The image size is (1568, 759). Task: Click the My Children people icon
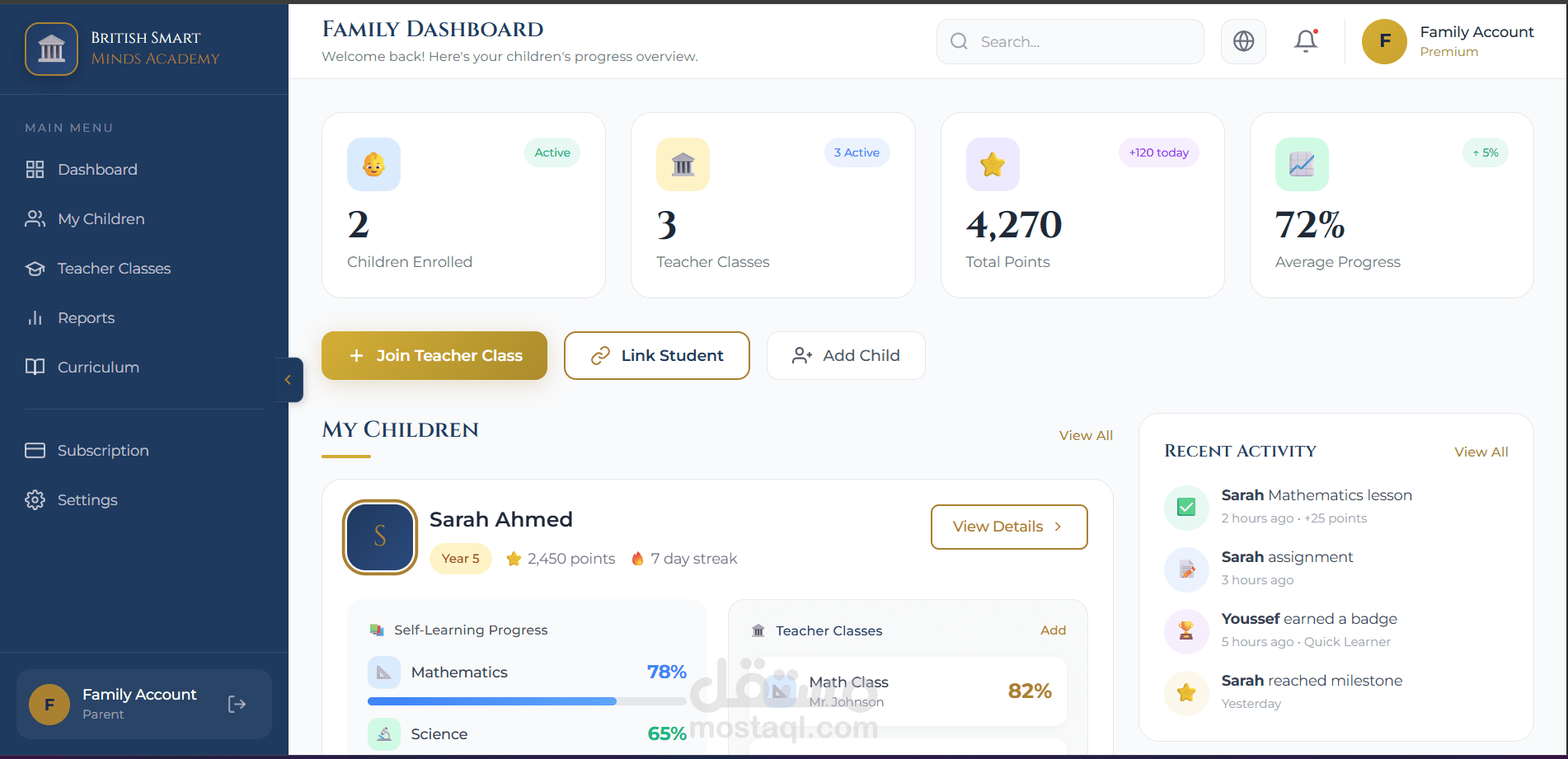click(x=35, y=219)
